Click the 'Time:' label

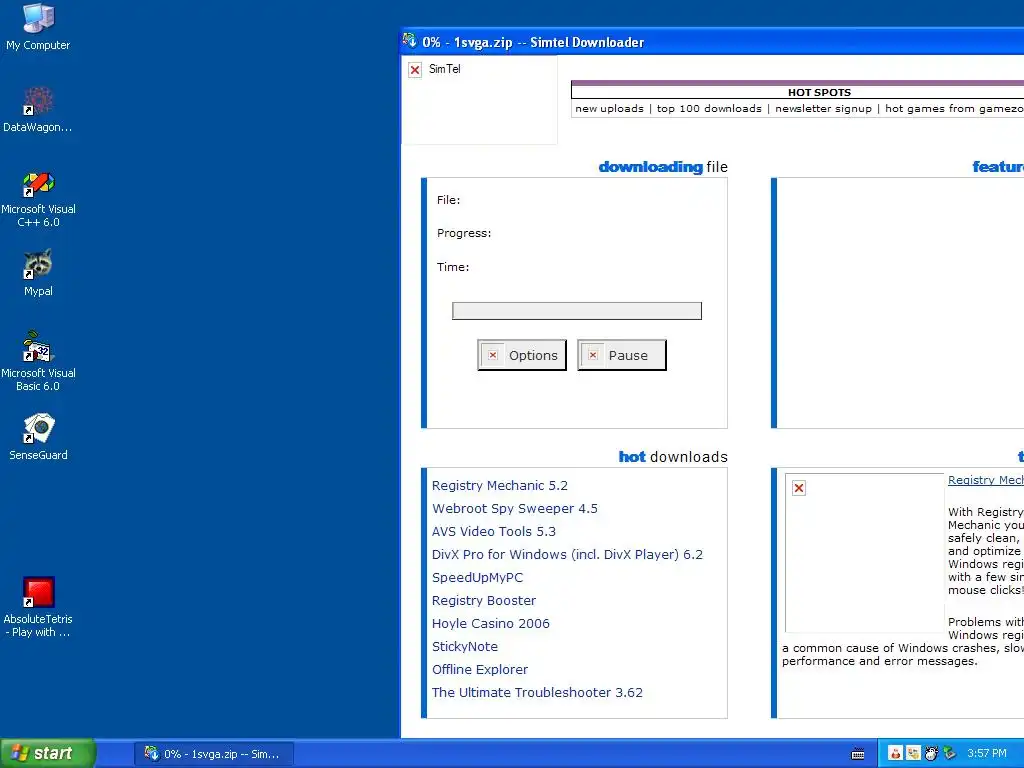(453, 267)
